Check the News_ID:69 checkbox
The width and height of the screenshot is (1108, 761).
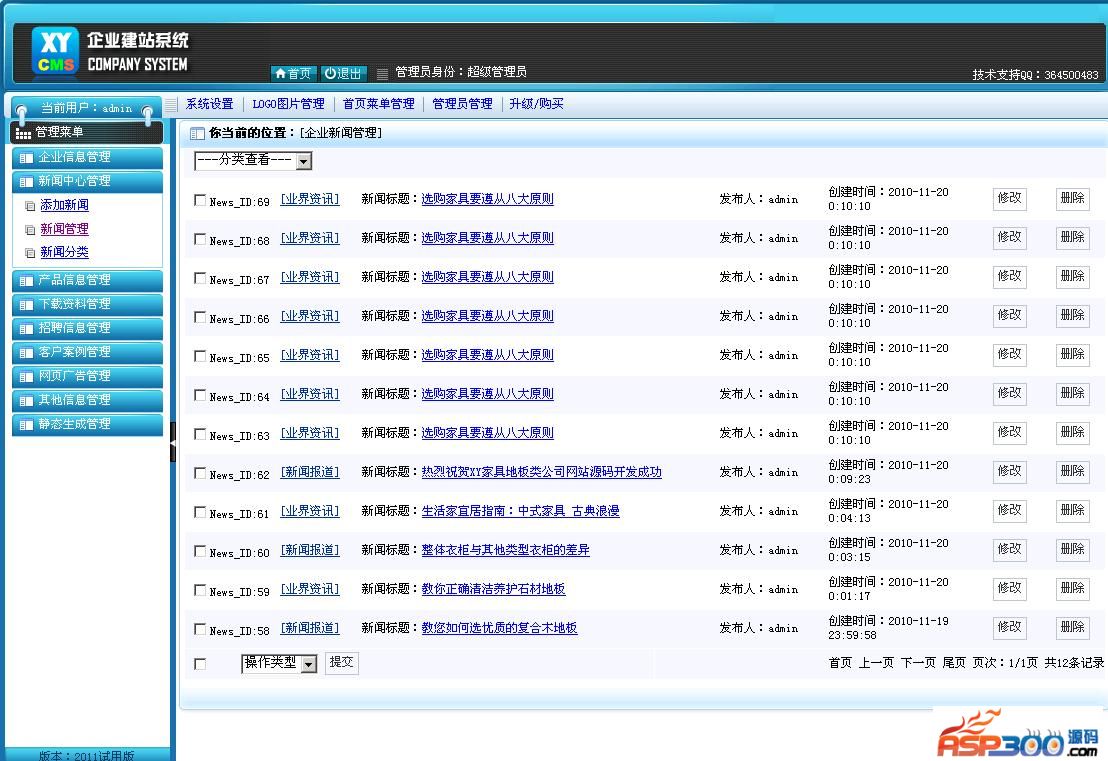[x=200, y=200]
